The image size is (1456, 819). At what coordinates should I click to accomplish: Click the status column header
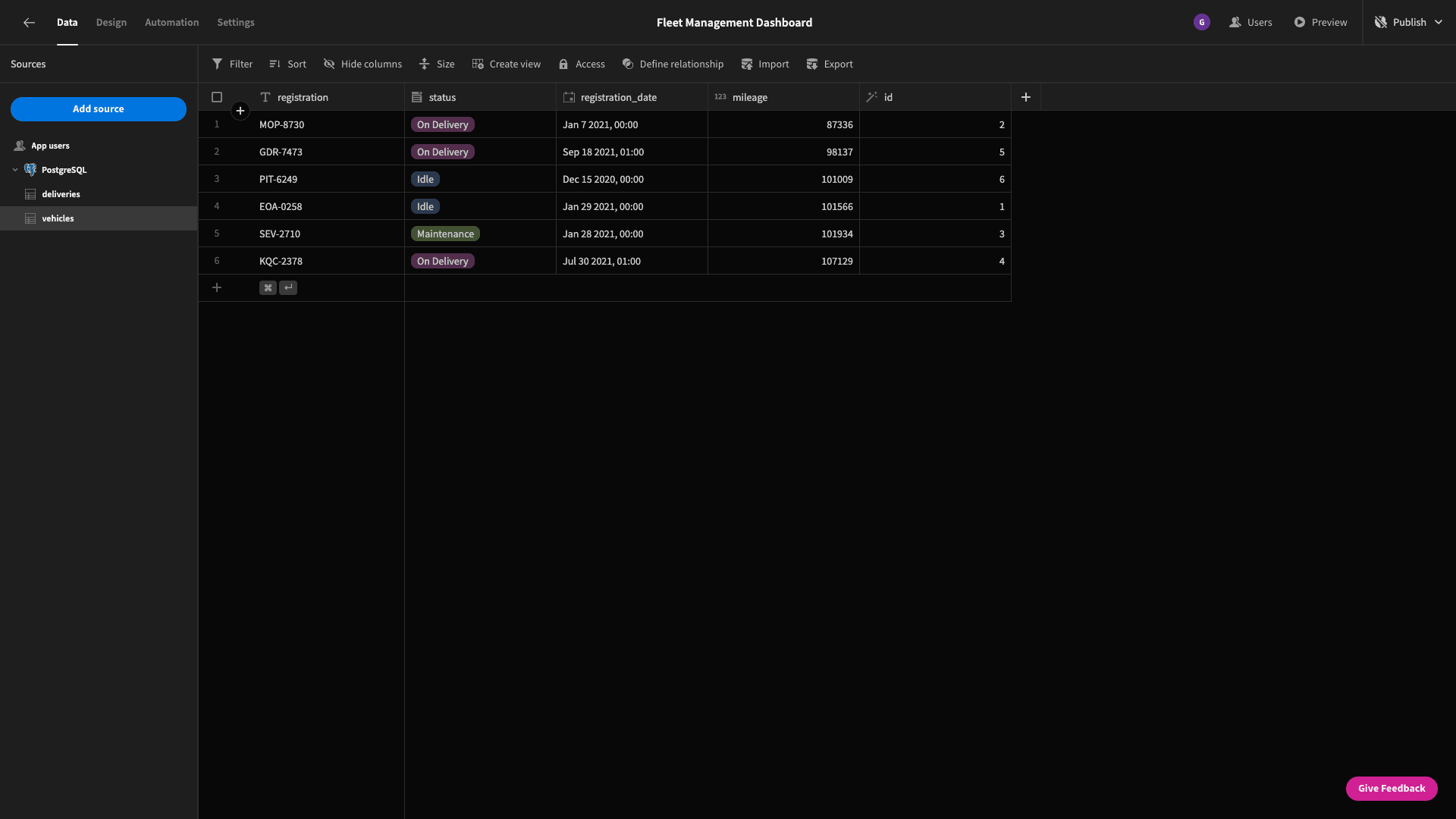click(x=480, y=97)
